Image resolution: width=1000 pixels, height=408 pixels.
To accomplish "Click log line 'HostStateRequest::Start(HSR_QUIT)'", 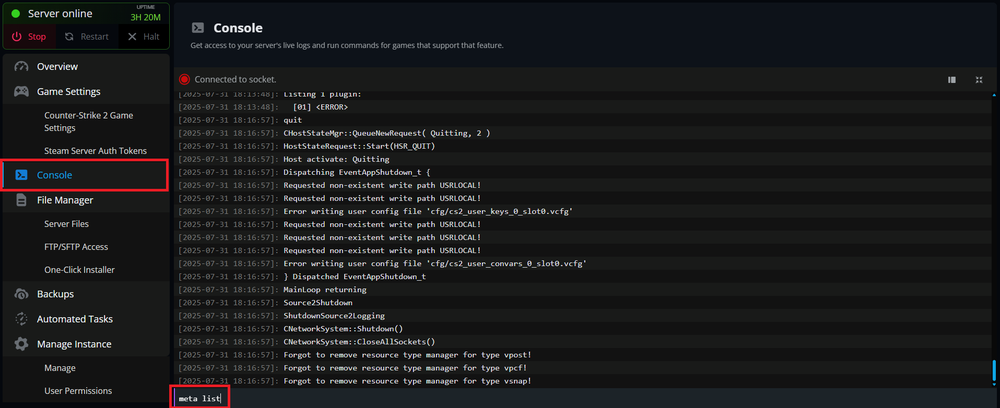I will 359,146.
